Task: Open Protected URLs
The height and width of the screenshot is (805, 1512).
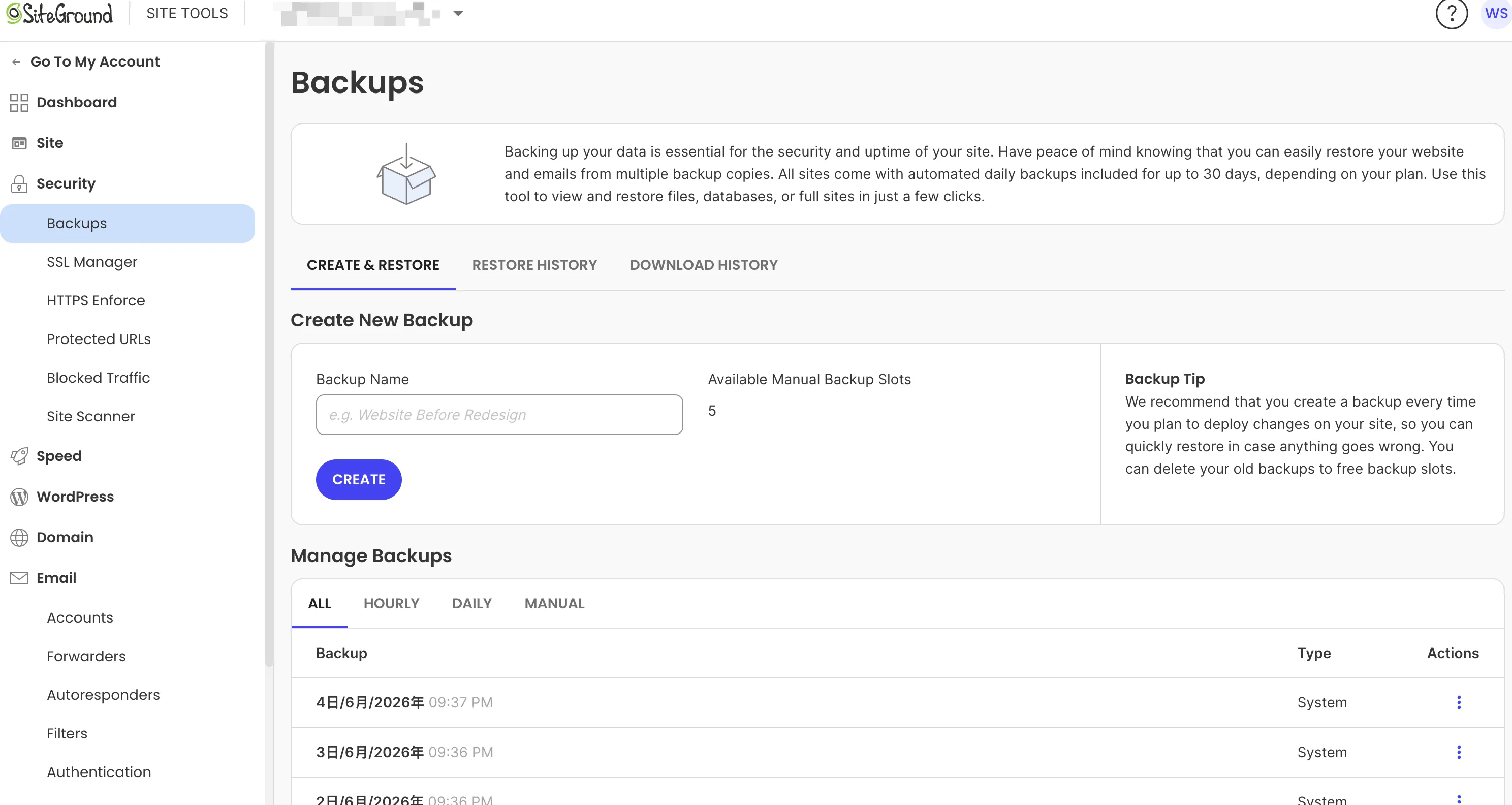Action: click(x=99, y=339)
